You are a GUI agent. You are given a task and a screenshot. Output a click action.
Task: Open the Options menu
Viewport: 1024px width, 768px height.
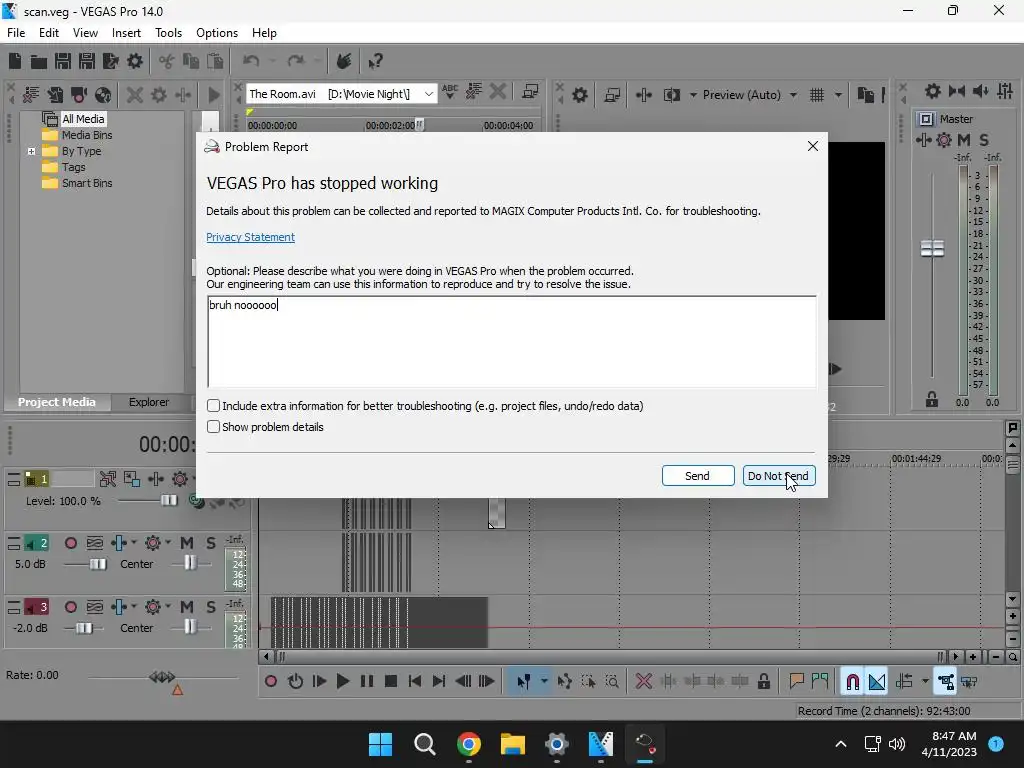(x=217, y=33)
